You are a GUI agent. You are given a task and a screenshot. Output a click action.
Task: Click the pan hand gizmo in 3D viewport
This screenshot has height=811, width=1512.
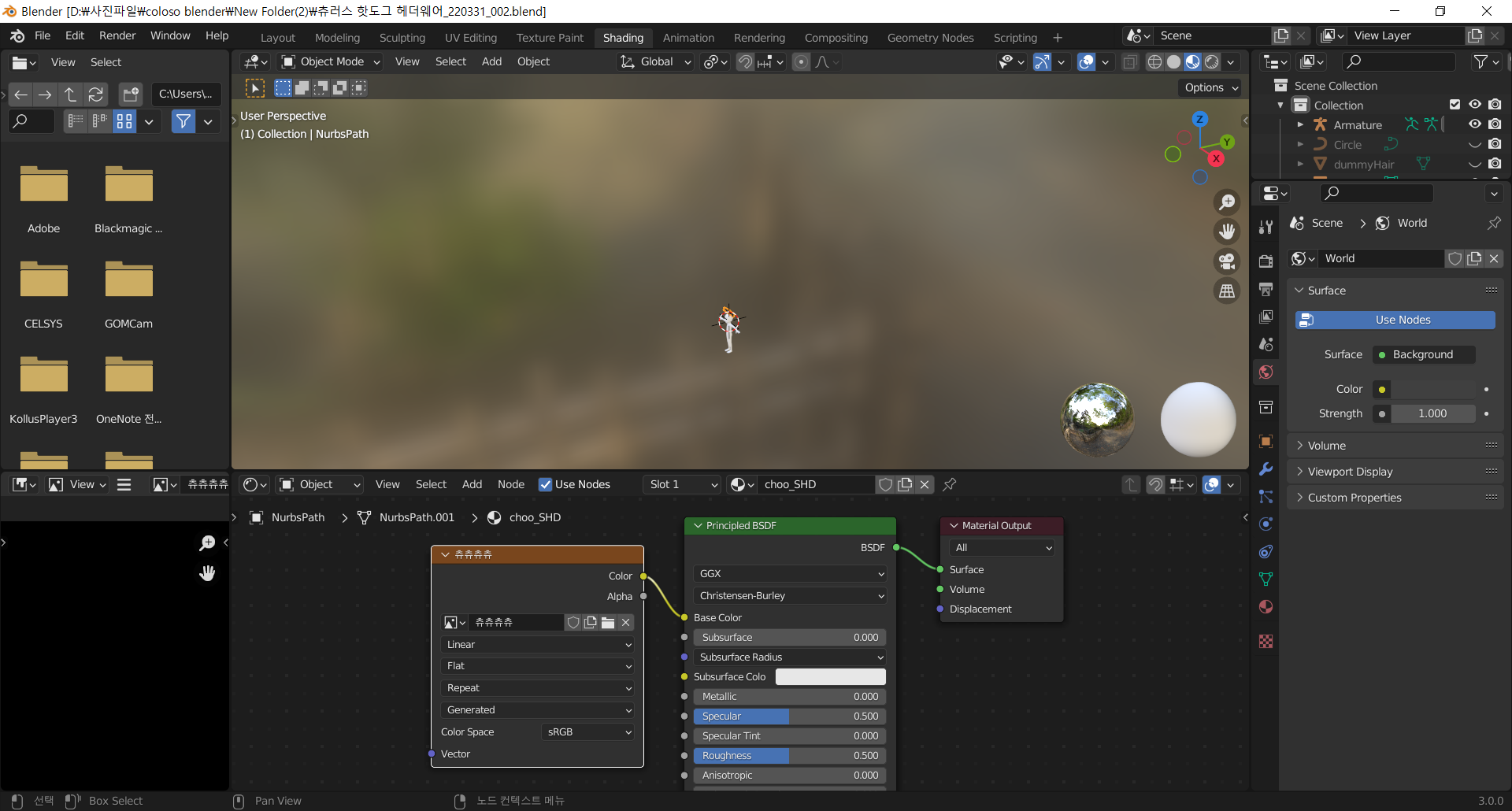tap(1227, 231)
